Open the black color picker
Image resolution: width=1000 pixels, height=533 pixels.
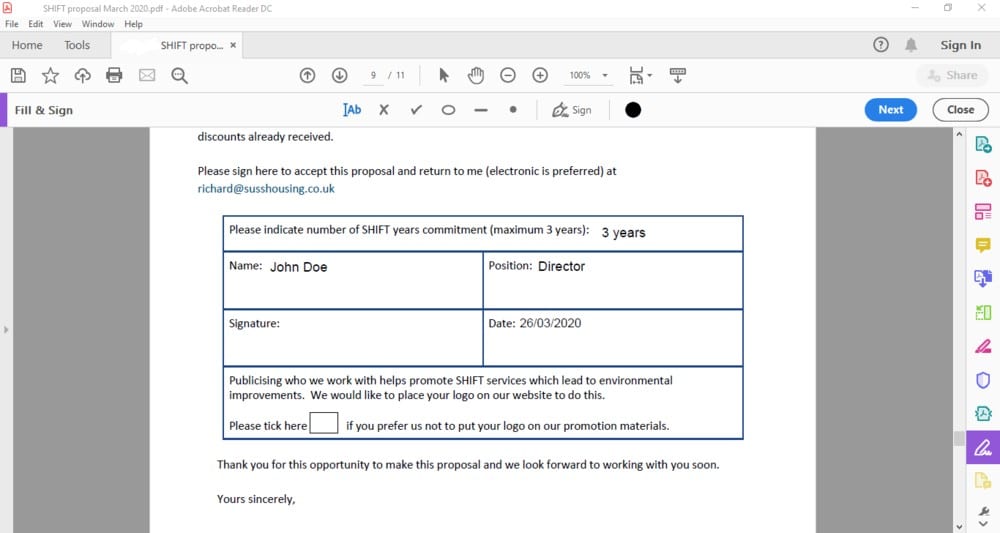pyautogui.click(x=633, y=110)
